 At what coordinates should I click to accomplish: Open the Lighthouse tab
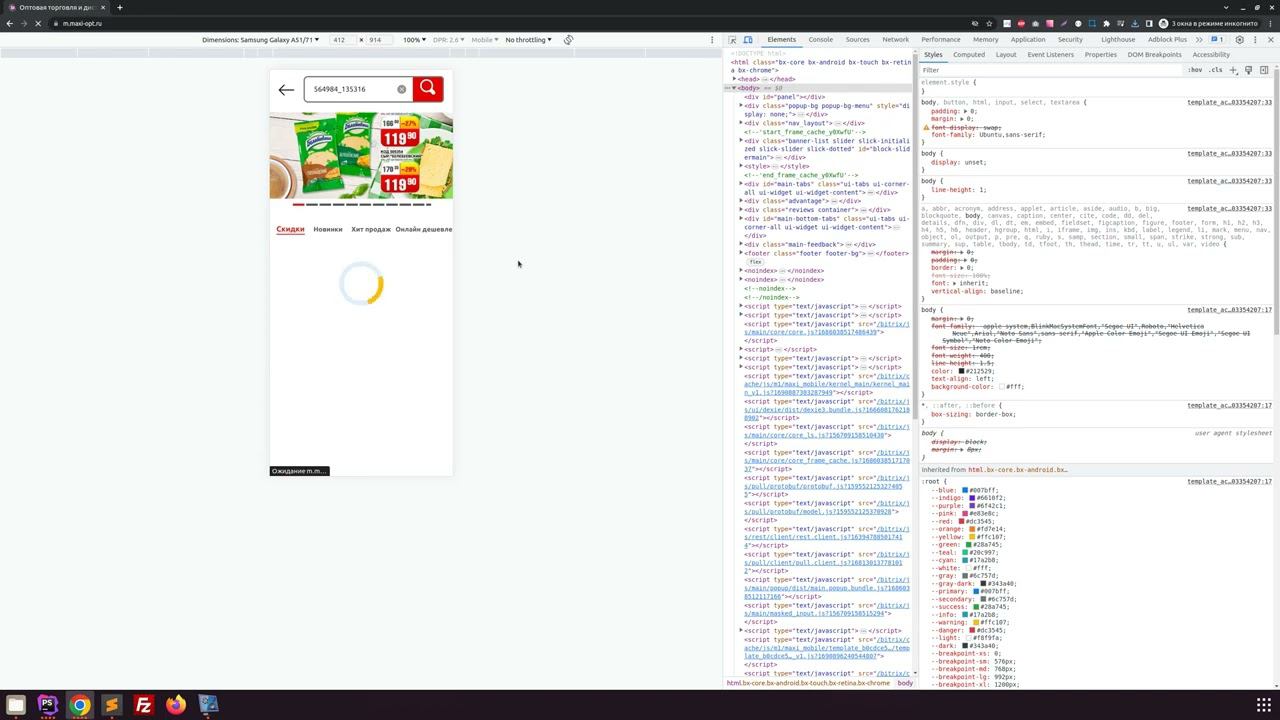[1118, 40]
